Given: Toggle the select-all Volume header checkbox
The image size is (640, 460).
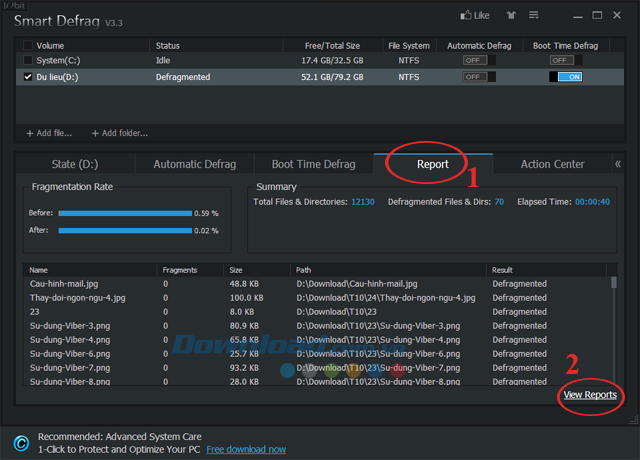Looking at the screenshot, I should (x=27, y=46).
